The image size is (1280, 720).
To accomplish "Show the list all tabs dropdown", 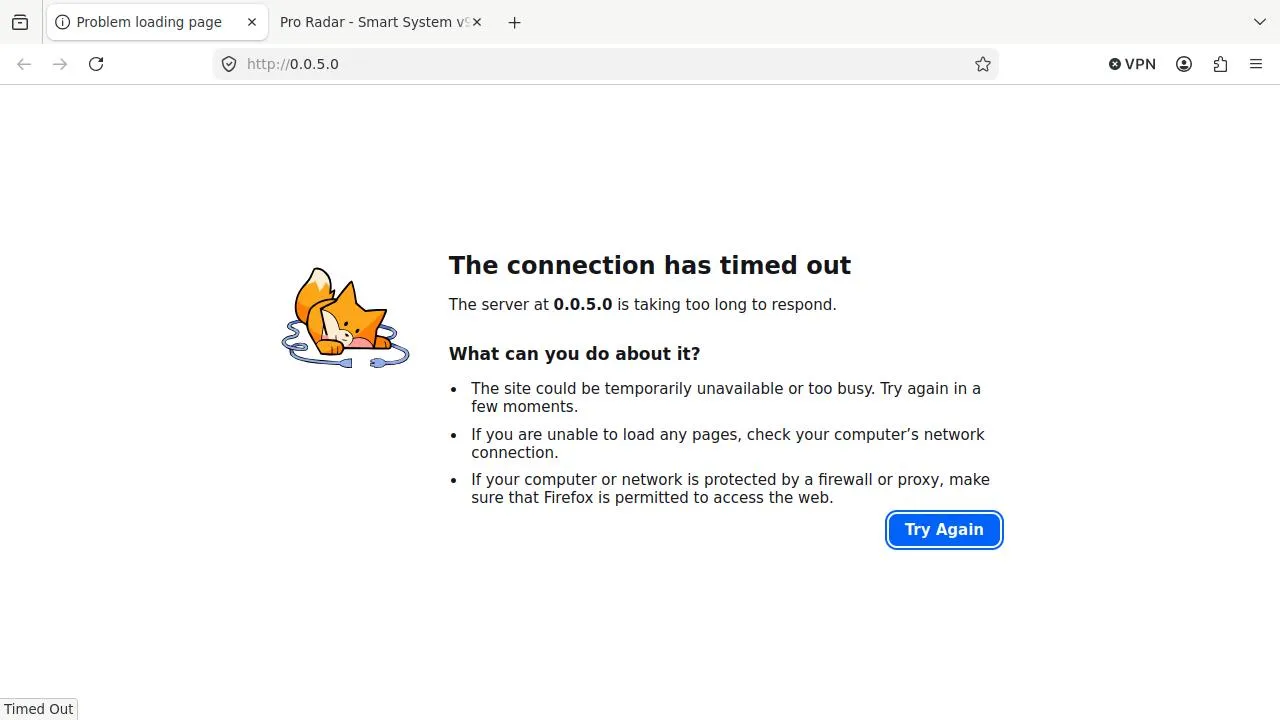I will click(x=1259, y=22).
